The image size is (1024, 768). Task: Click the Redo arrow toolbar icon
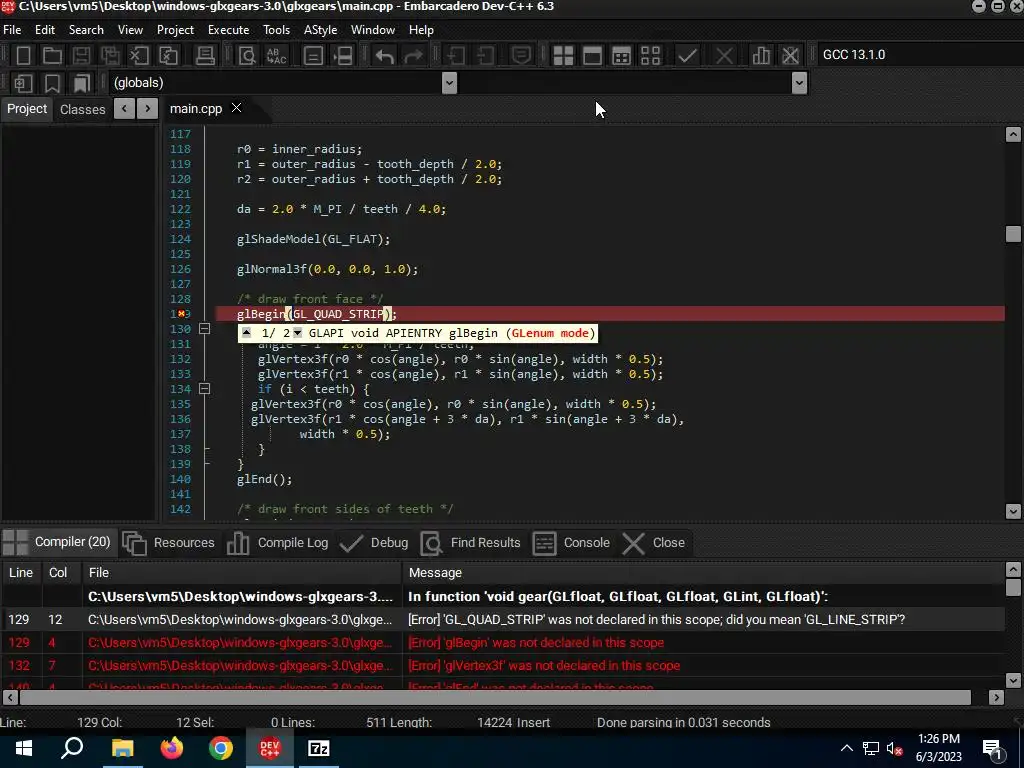(414, 56)
